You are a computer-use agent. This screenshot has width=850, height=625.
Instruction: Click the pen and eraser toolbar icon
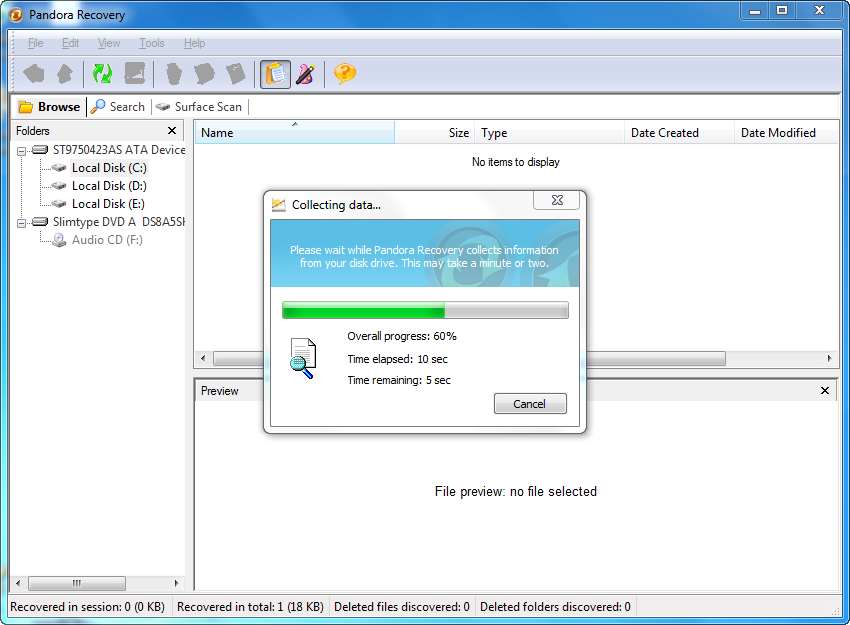coord(305,74)
